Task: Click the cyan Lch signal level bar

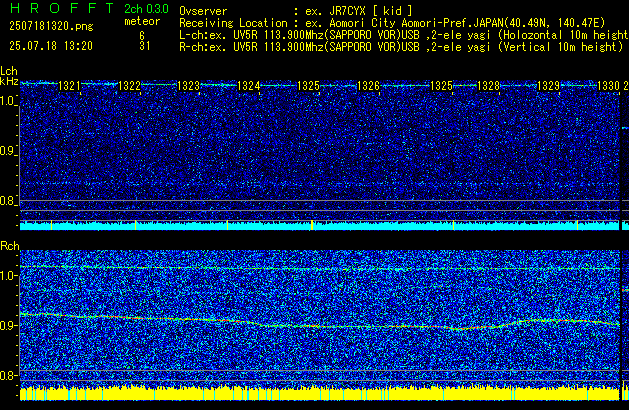Action: tap(320, 225)
